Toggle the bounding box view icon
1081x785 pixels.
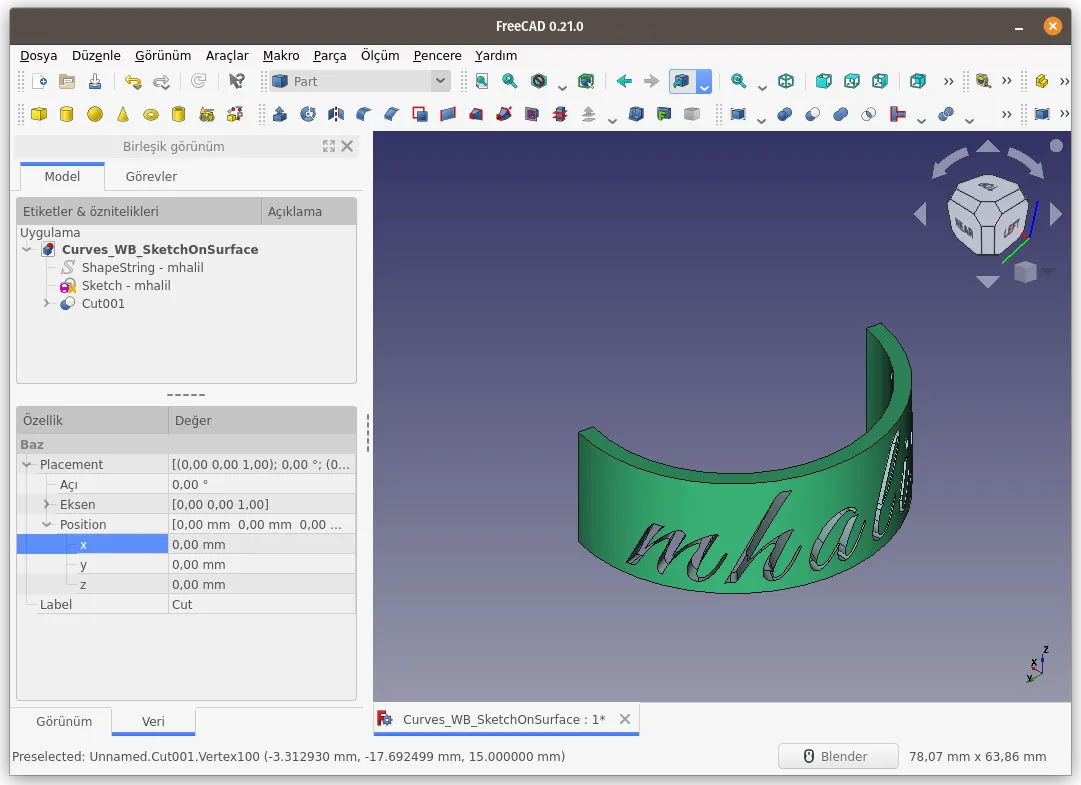pos(586,81)
